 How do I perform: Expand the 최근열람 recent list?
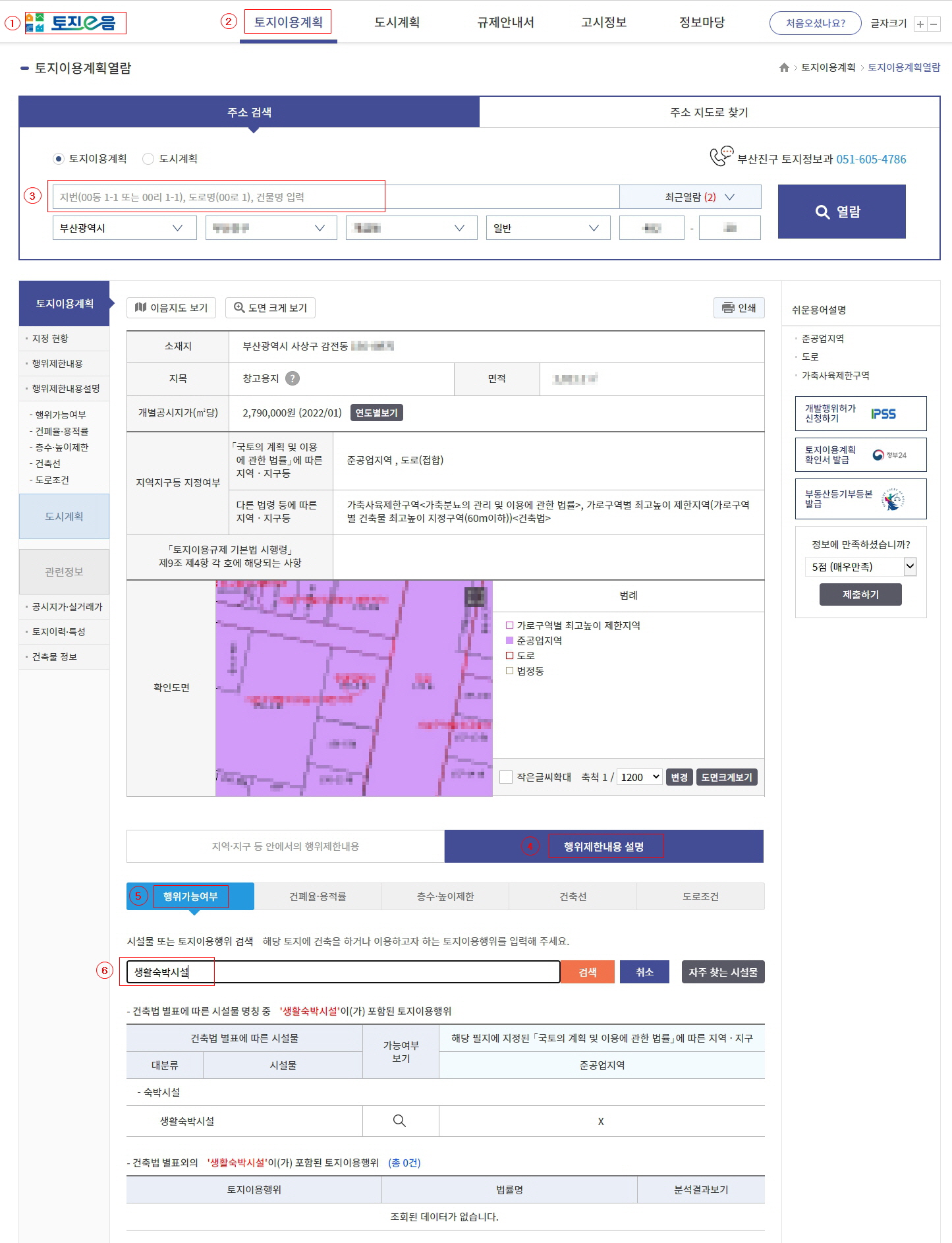click(x=690, y=197)
